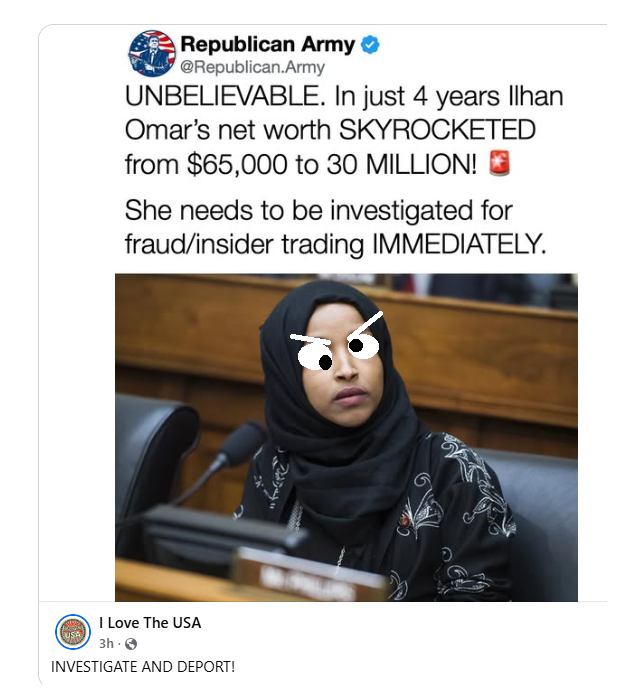
Task: Click the 3h post timestamp
Action: pos(106,644)
